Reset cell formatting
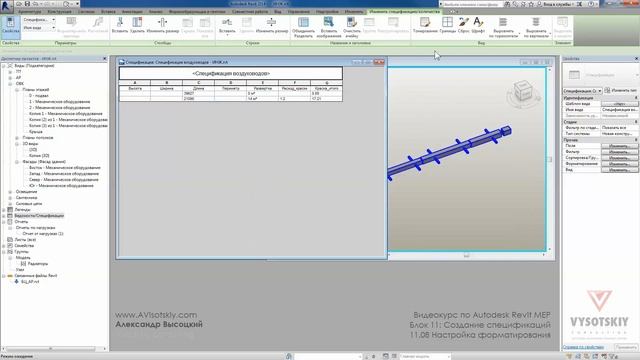The image size is (640, 360). (463, 24)
